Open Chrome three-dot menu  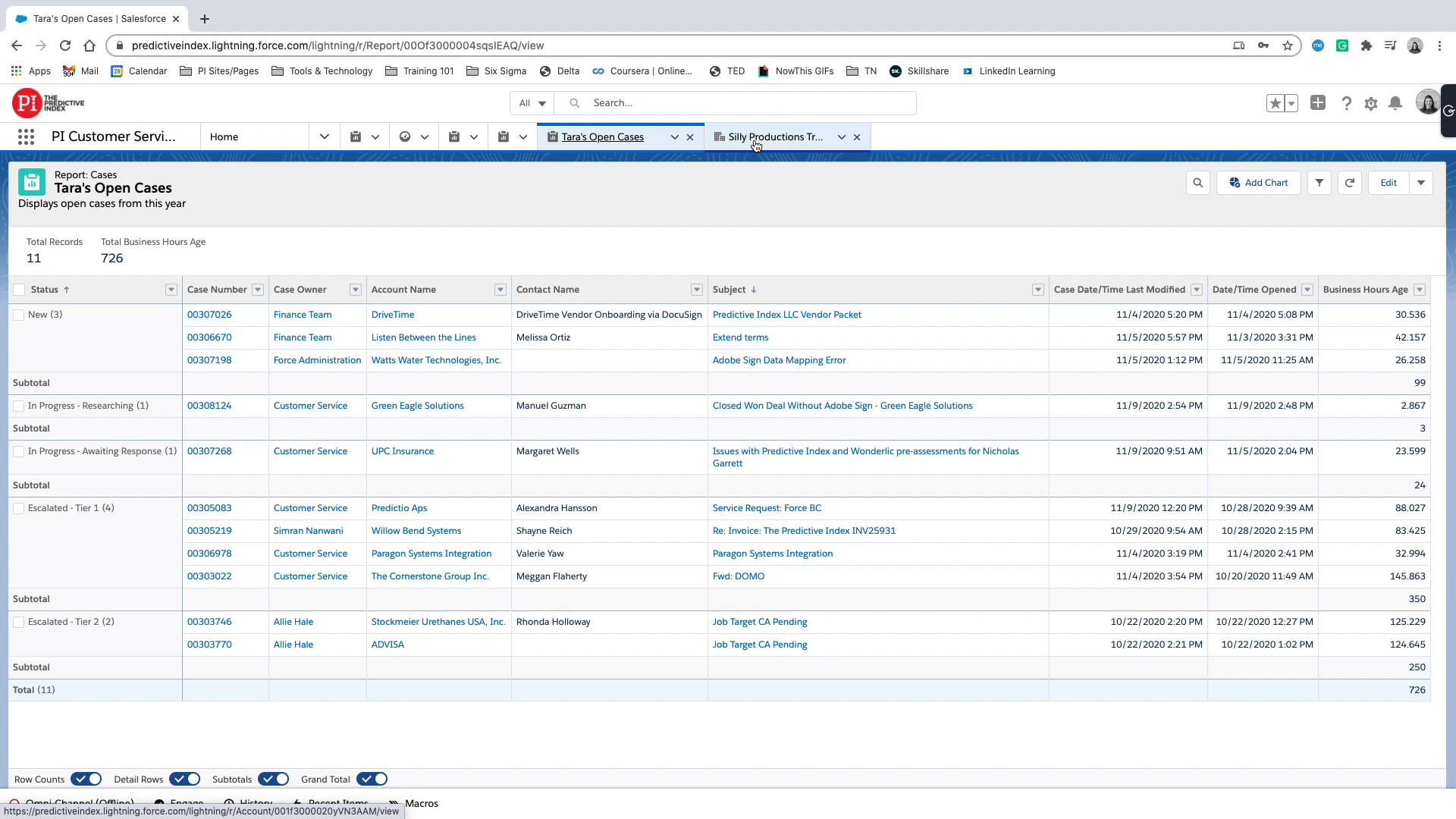(x=1439, y=45)
